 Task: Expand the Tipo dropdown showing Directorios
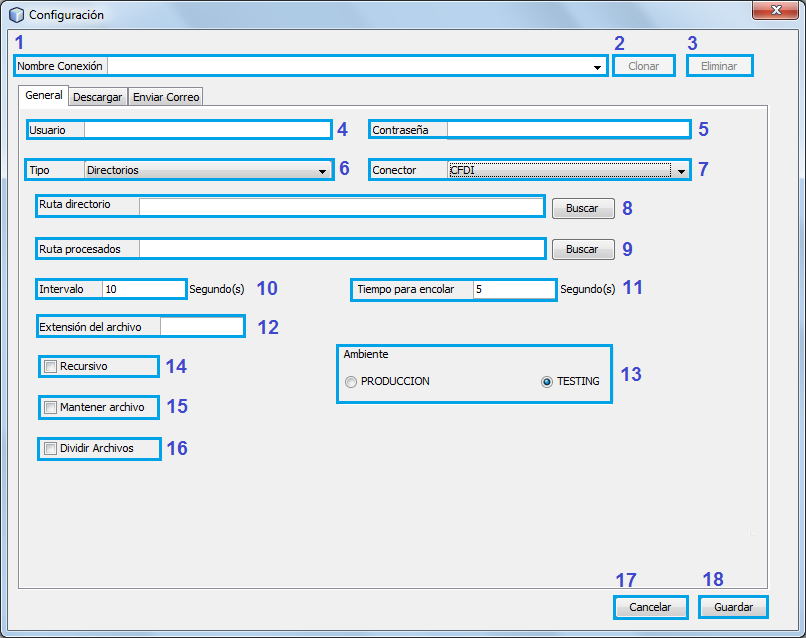(x=322, y=171)
